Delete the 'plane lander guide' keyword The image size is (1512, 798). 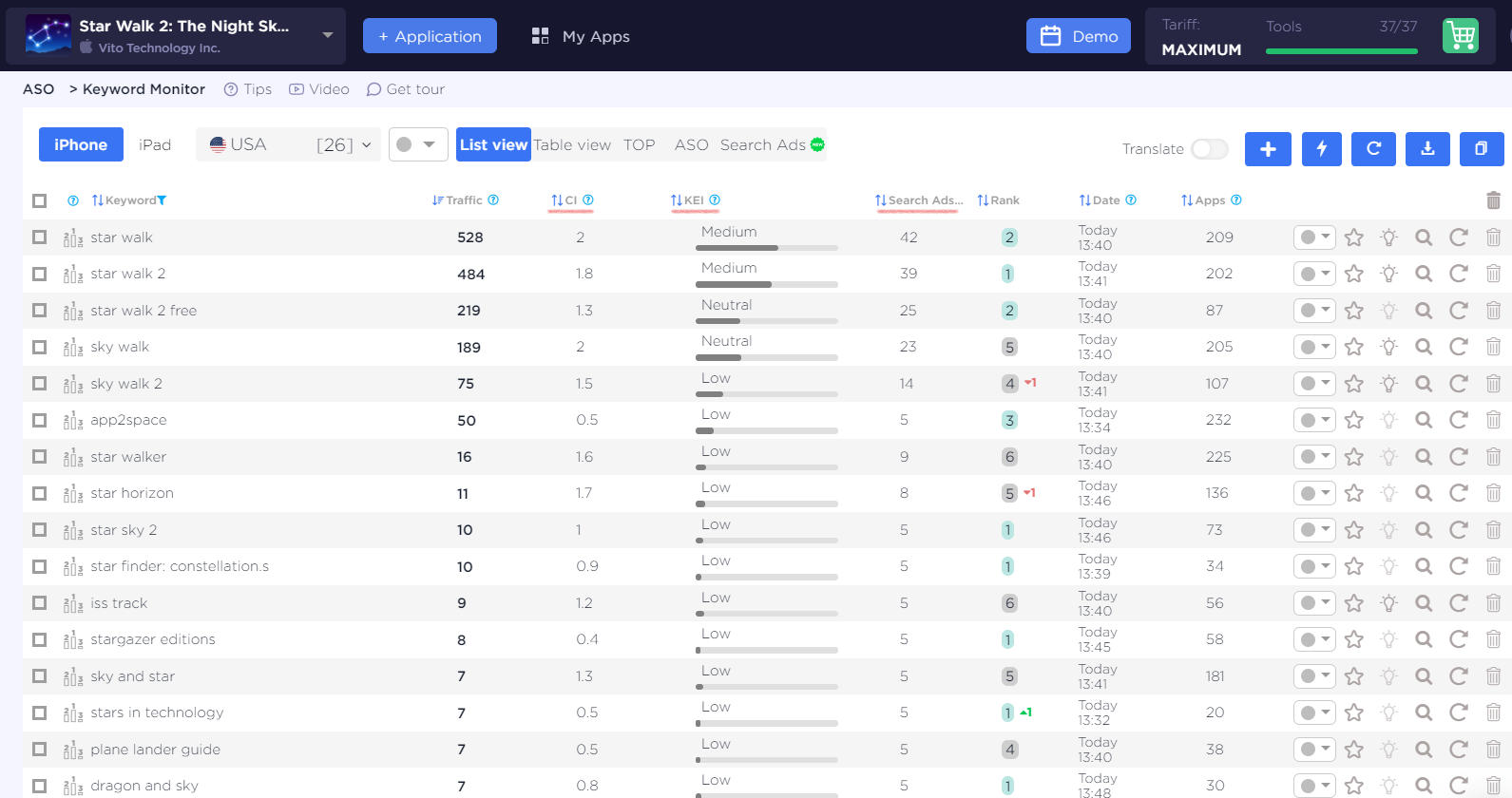point(1493,750)
